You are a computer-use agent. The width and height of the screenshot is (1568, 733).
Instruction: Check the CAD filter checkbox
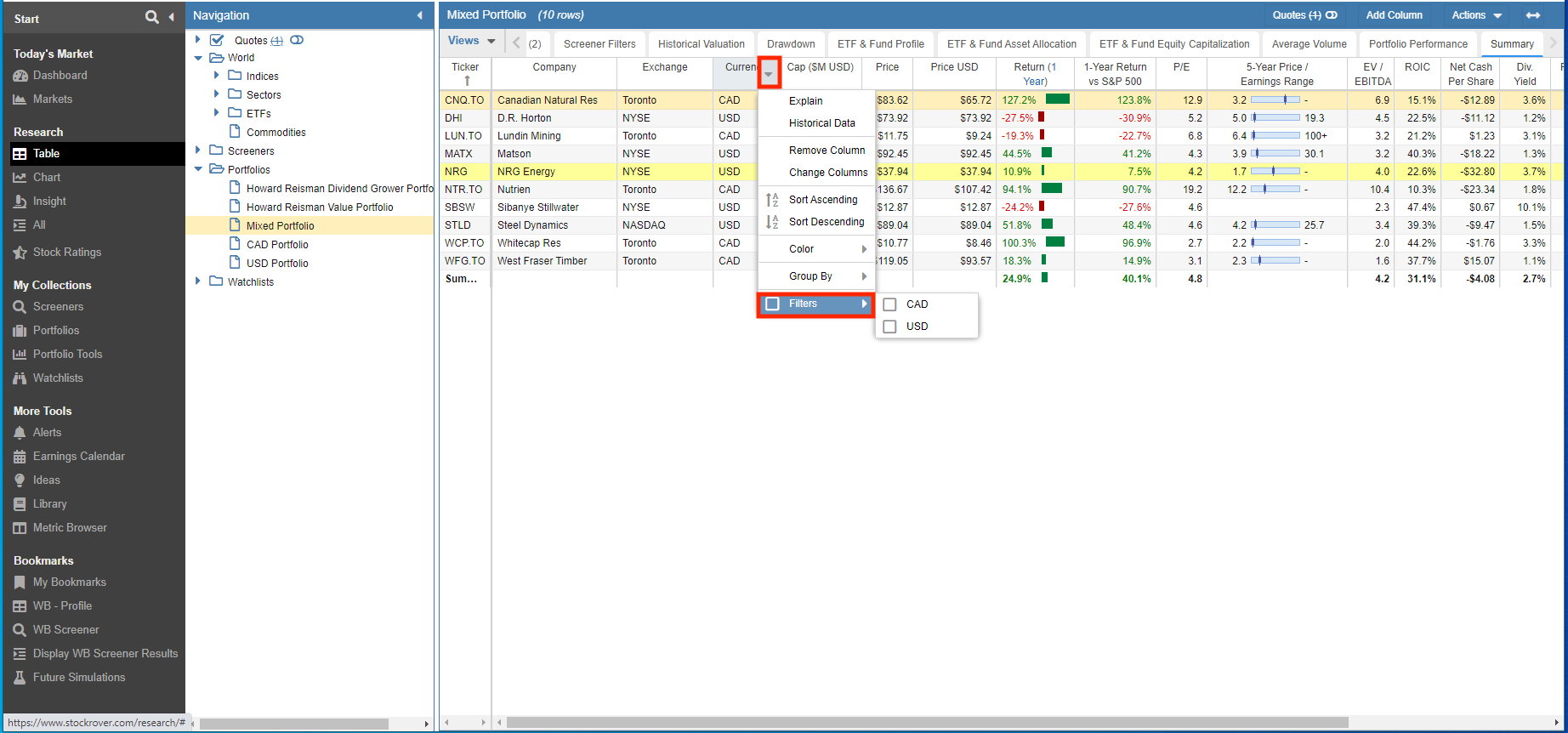[889, 304]
